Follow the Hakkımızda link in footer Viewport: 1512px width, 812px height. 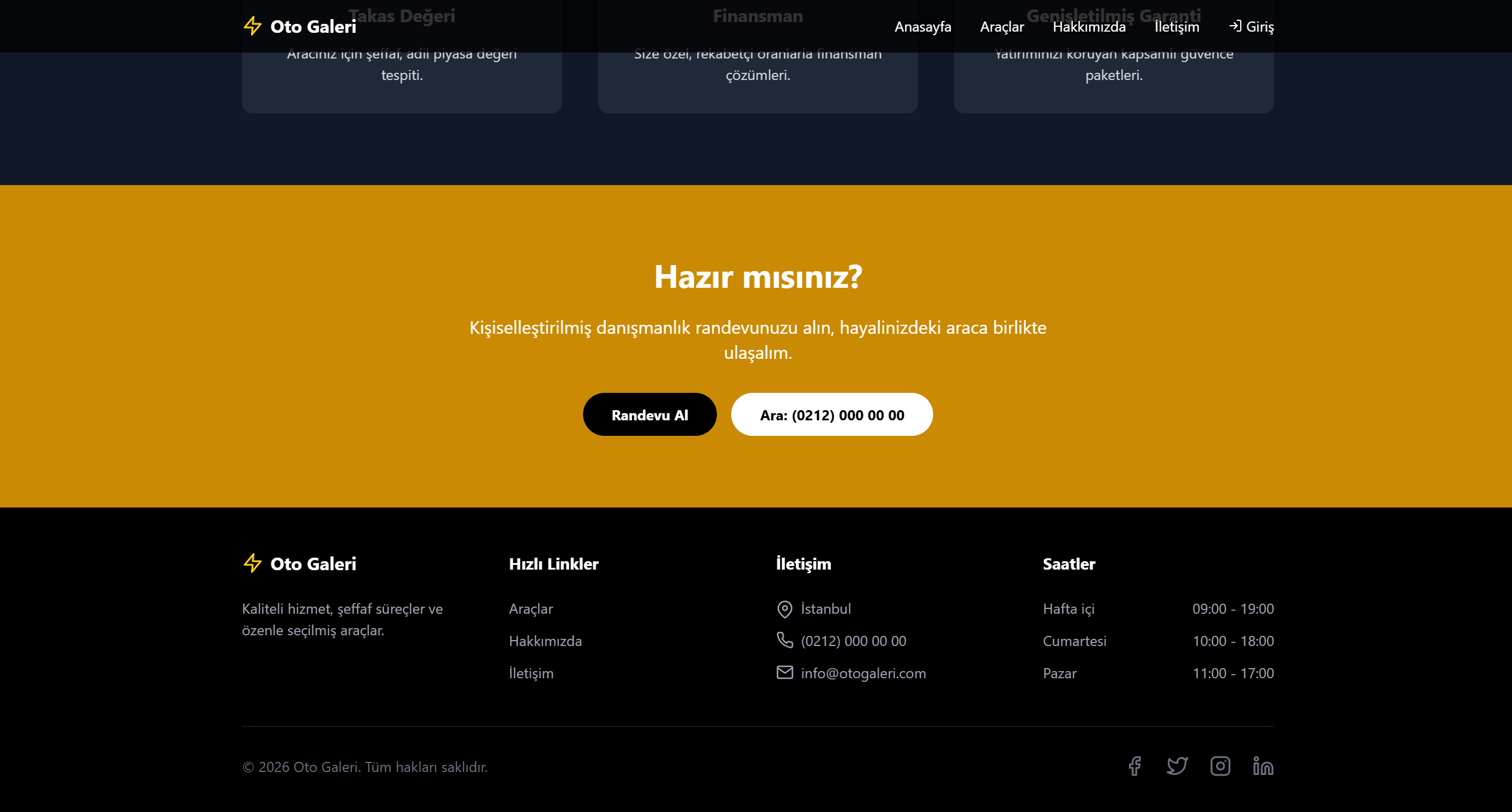[x=545, y=641]
